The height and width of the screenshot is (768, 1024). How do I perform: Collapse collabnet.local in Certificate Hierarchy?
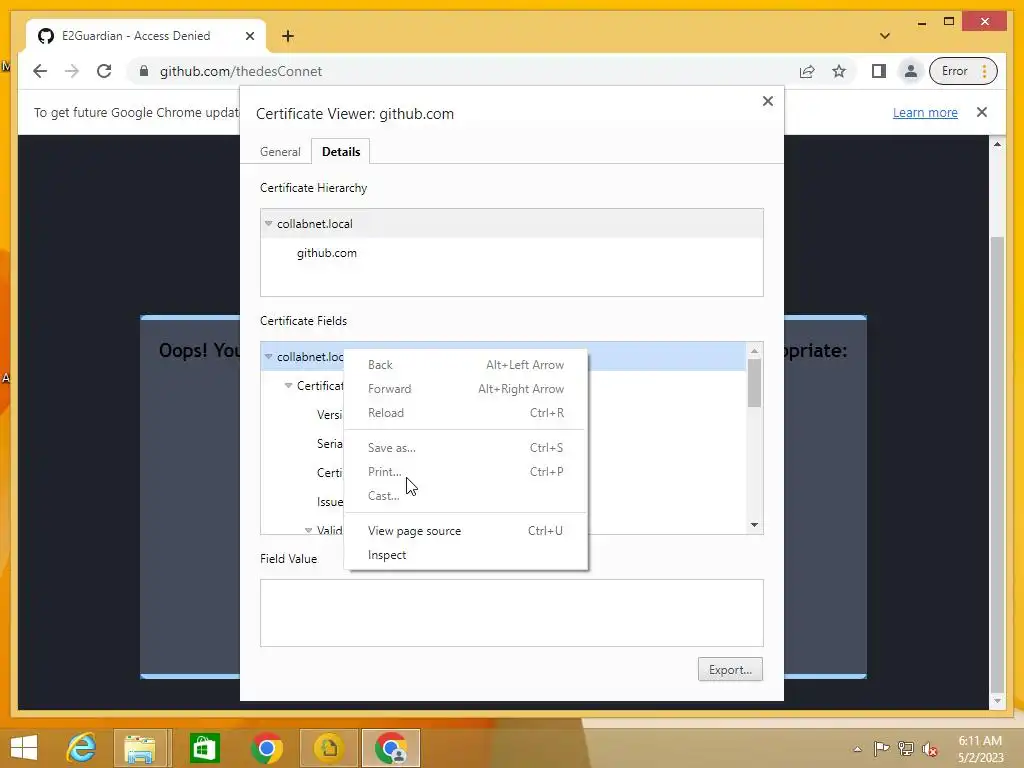268,223
